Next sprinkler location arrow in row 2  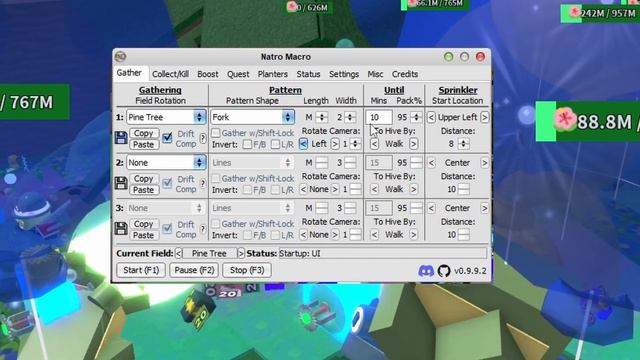pyautogui.click(x=484, y=162)
